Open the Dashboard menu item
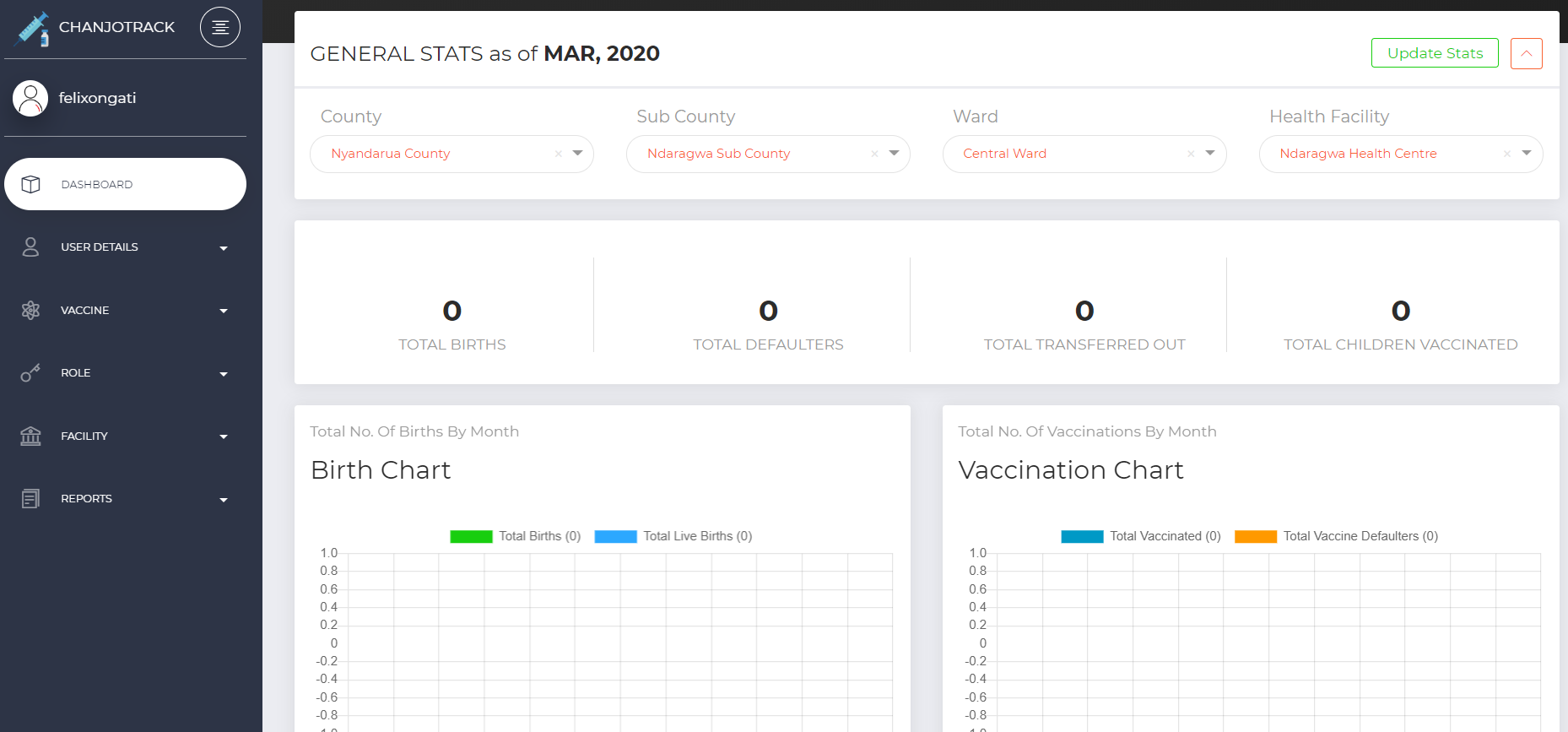 coord(125,184)
